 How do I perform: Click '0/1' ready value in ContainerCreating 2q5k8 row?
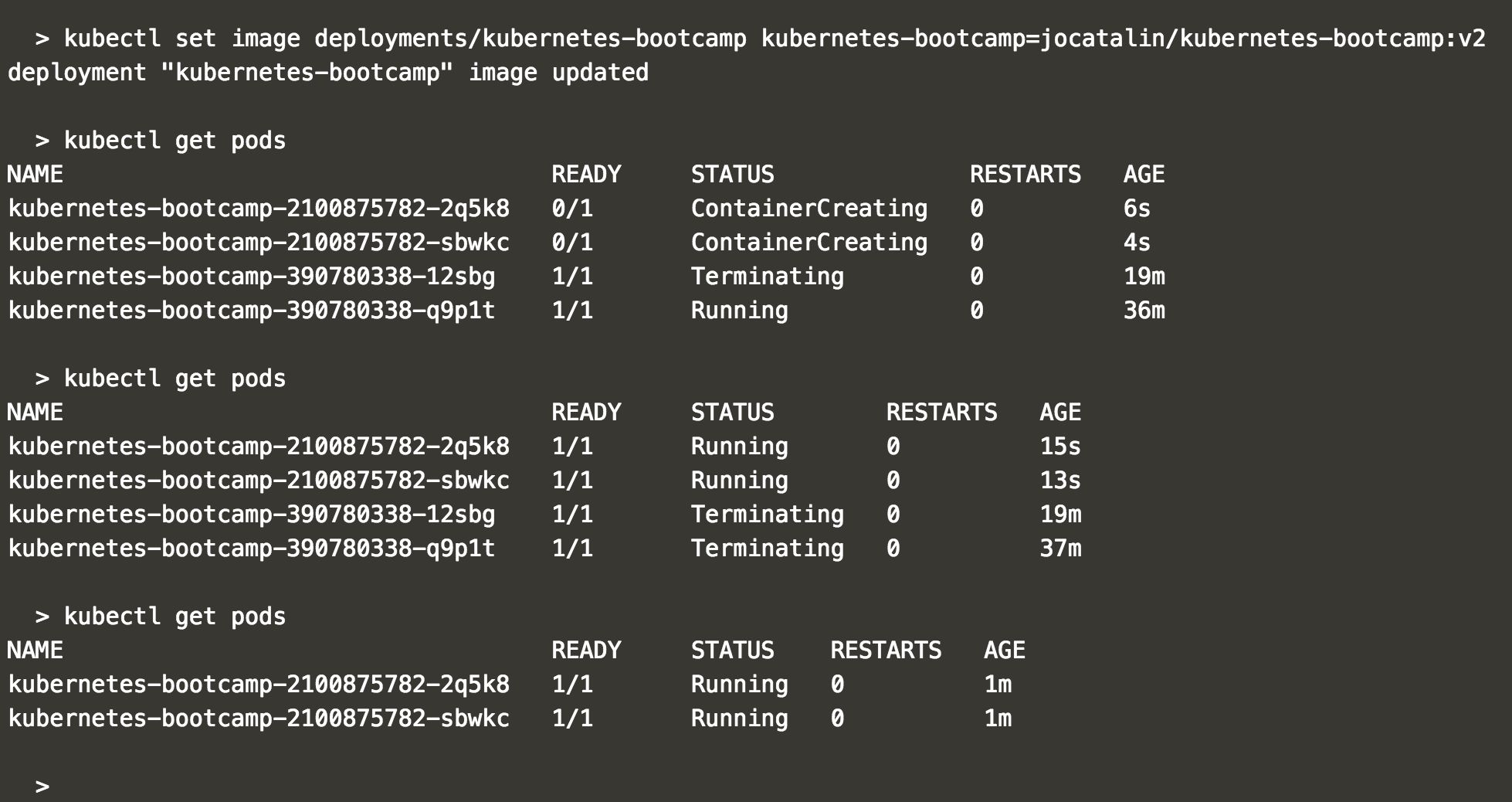572,209
